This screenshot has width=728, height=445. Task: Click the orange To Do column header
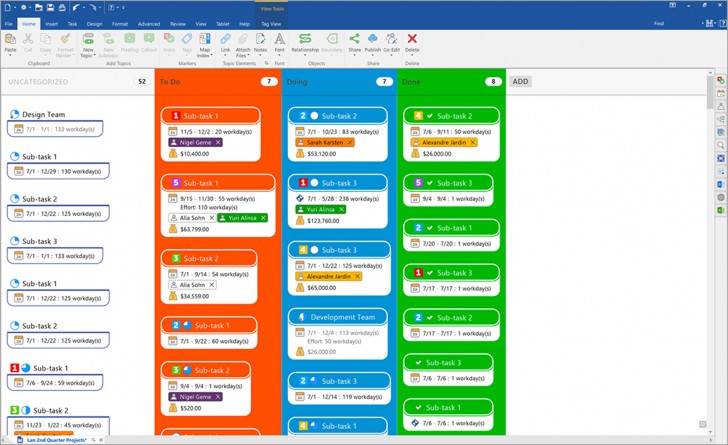click(218, 82)
